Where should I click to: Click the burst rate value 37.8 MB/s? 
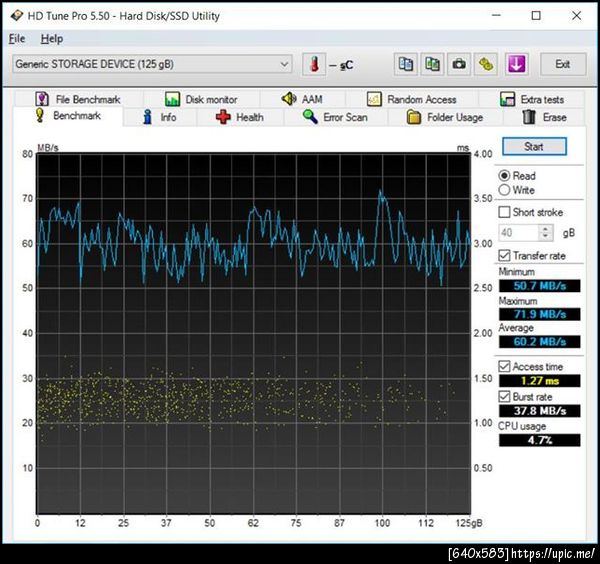click(540, 411)
